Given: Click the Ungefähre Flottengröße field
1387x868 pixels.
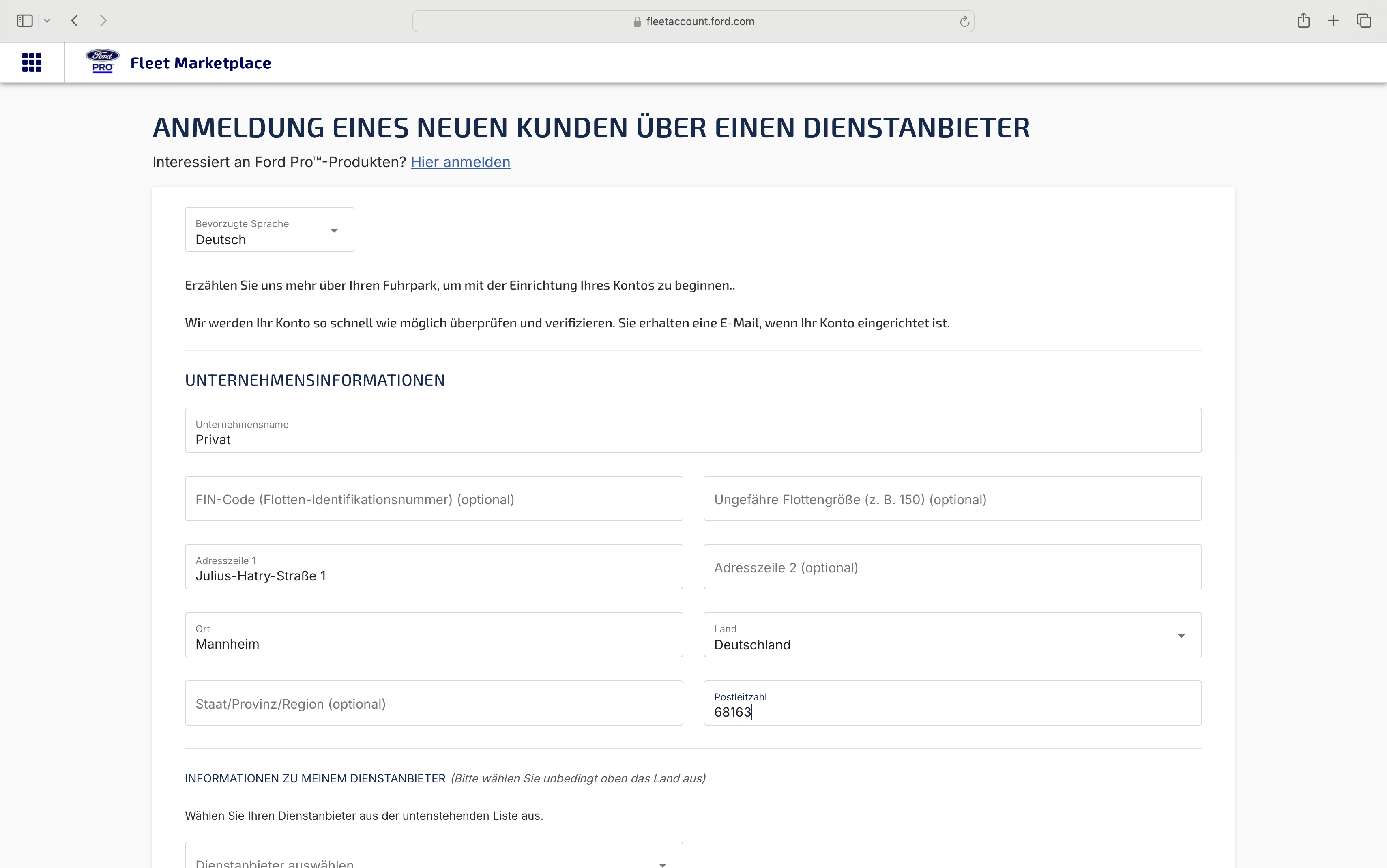Looking at the screenshot, I should (x=953, y=498).
